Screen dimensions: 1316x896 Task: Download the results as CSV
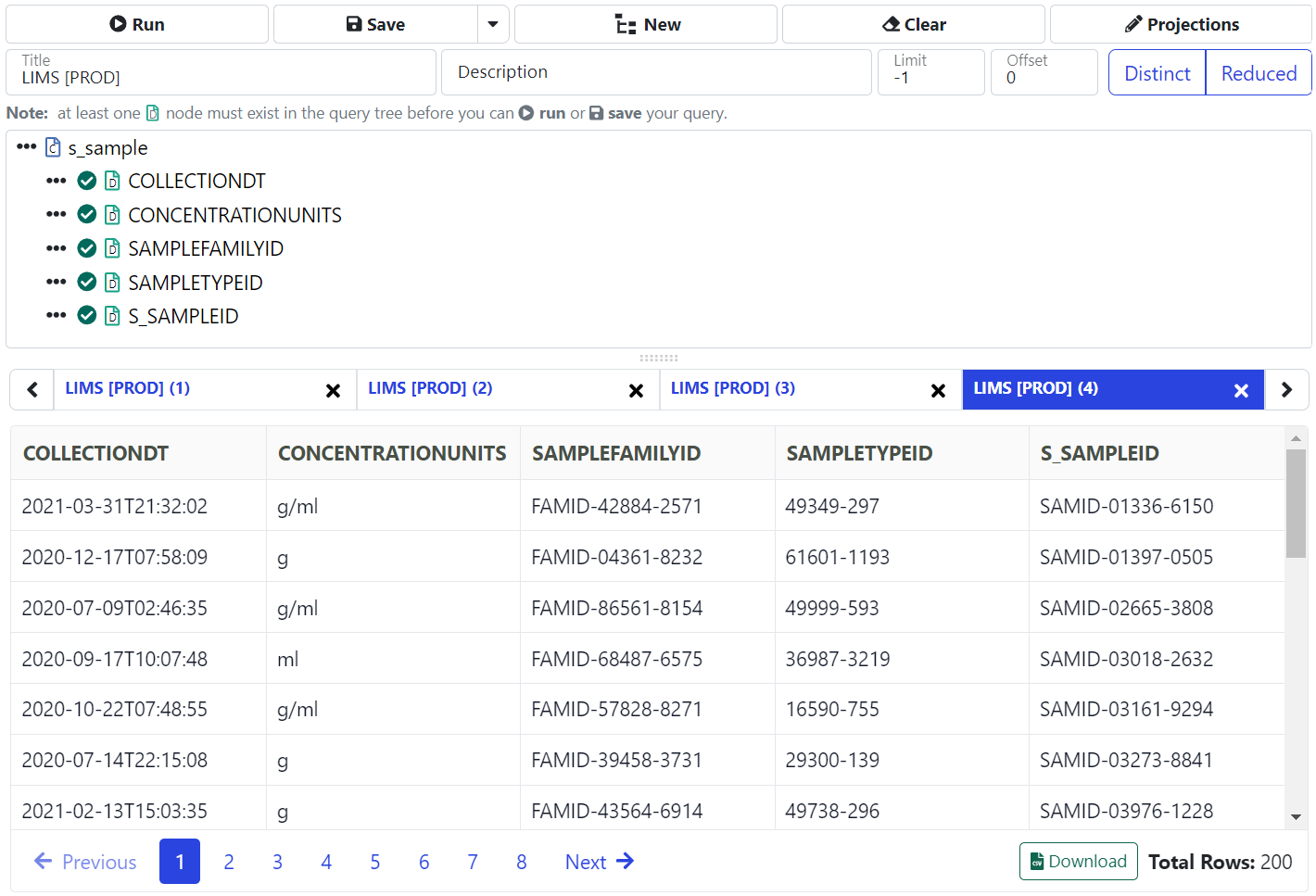(1078, 862)
